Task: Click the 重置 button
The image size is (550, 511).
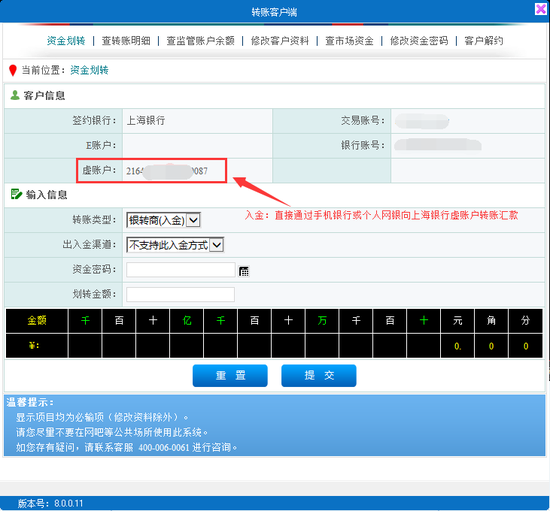Action: (230, 376)
